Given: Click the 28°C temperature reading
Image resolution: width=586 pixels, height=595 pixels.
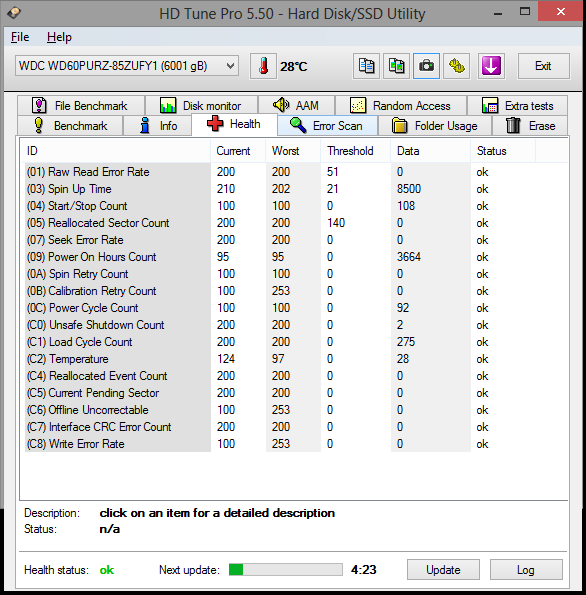Looking at the screenshot, I should tap(293, 67).
